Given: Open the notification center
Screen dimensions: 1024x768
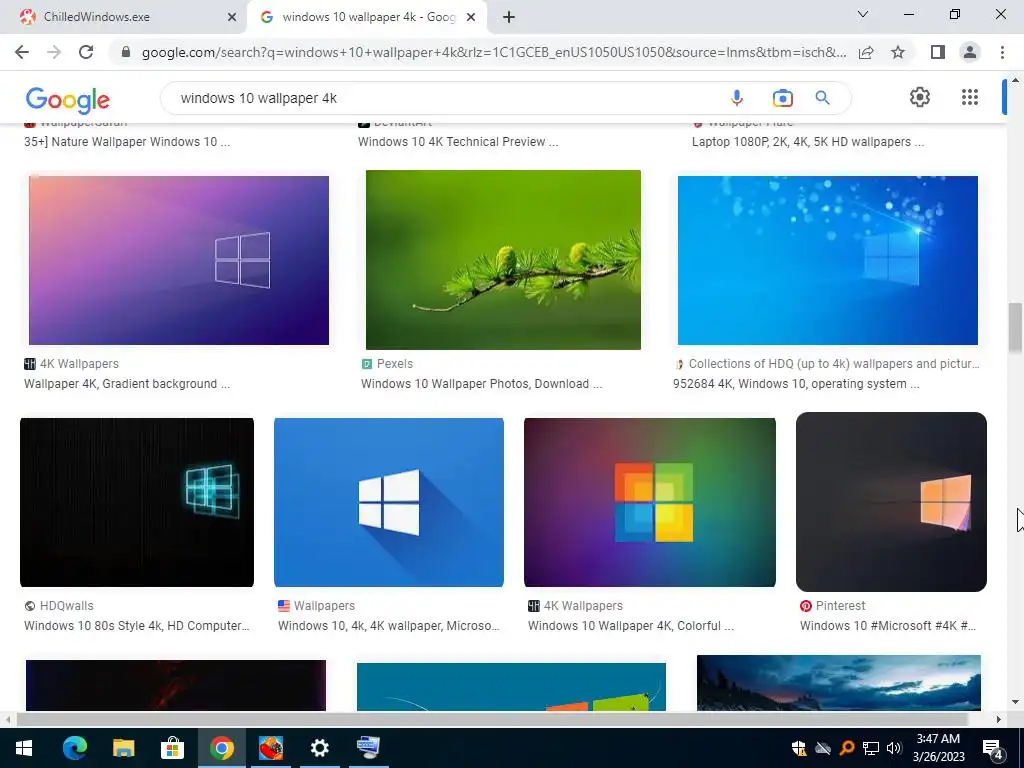Looking at the screenshot, I should (x=993, y=748).
